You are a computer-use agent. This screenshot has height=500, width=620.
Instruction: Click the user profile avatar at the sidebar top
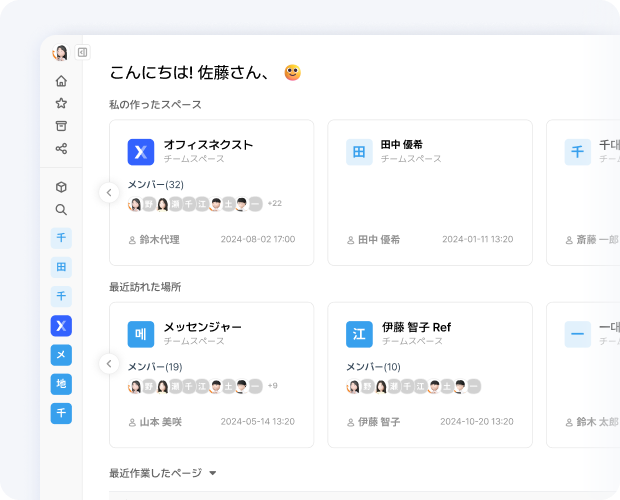(60, 53)
